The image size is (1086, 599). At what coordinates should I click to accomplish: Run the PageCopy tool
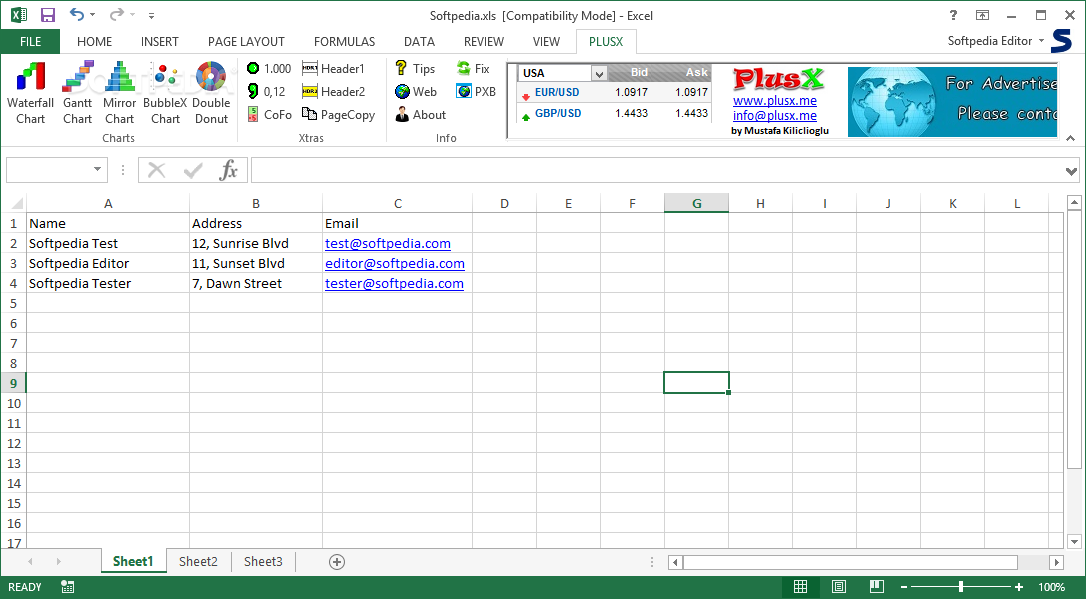[x=339, y=114]
